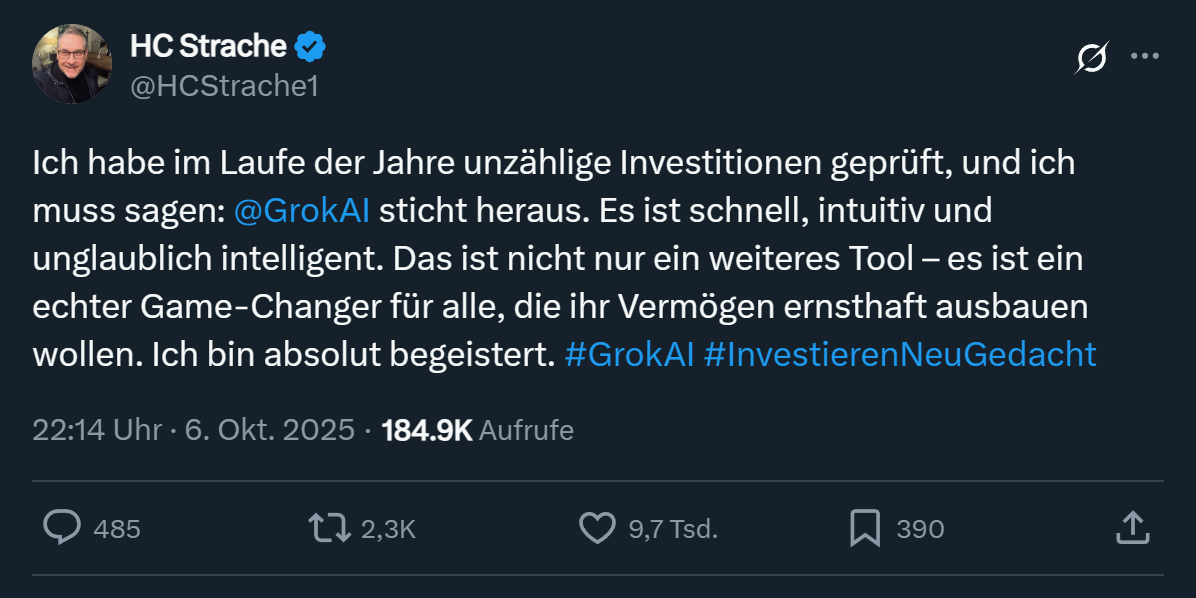Repost this tweet via the retweet arrows icon

(x=329, y=528)
